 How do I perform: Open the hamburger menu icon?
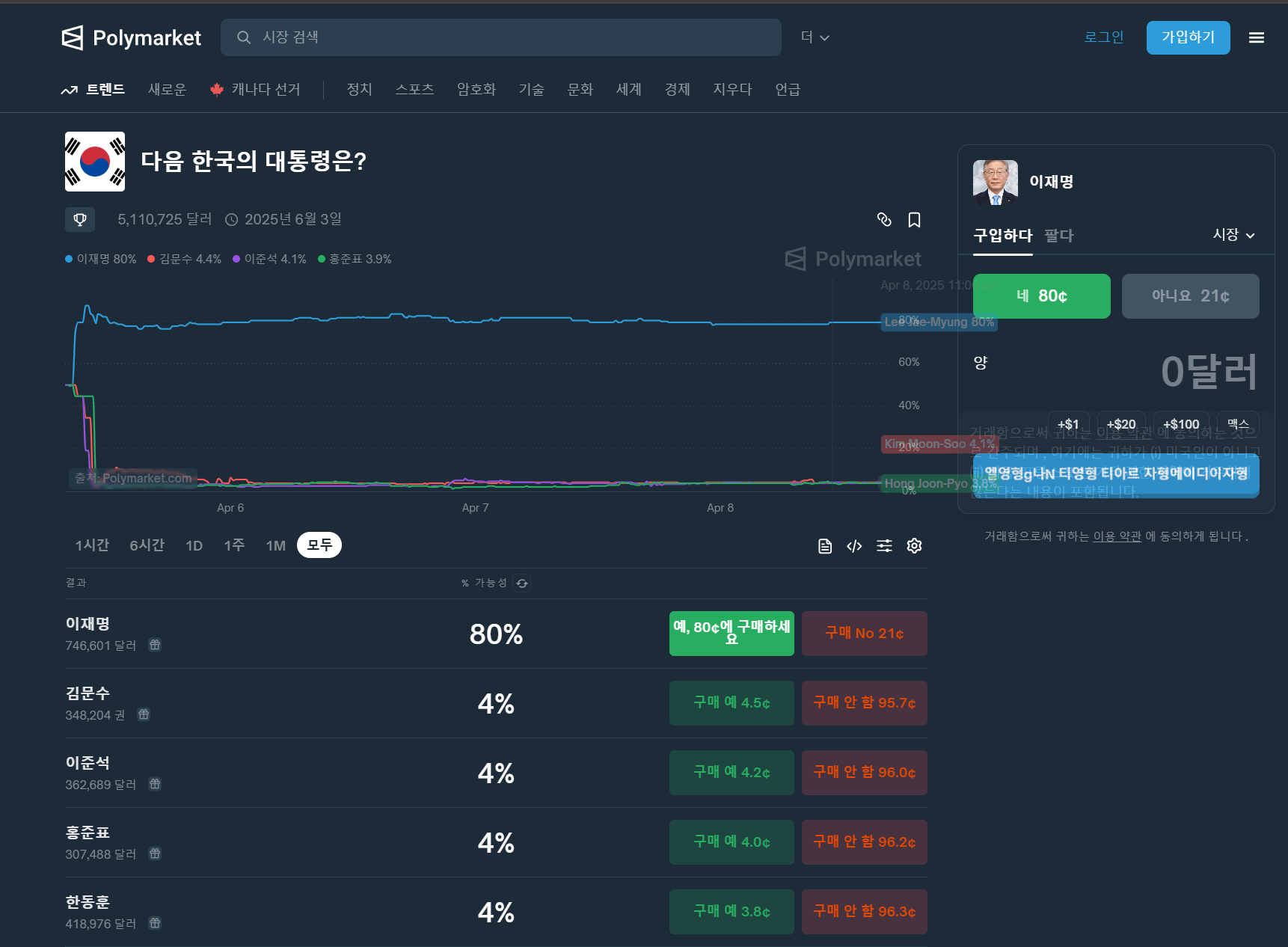click(x=1257, y=37)
